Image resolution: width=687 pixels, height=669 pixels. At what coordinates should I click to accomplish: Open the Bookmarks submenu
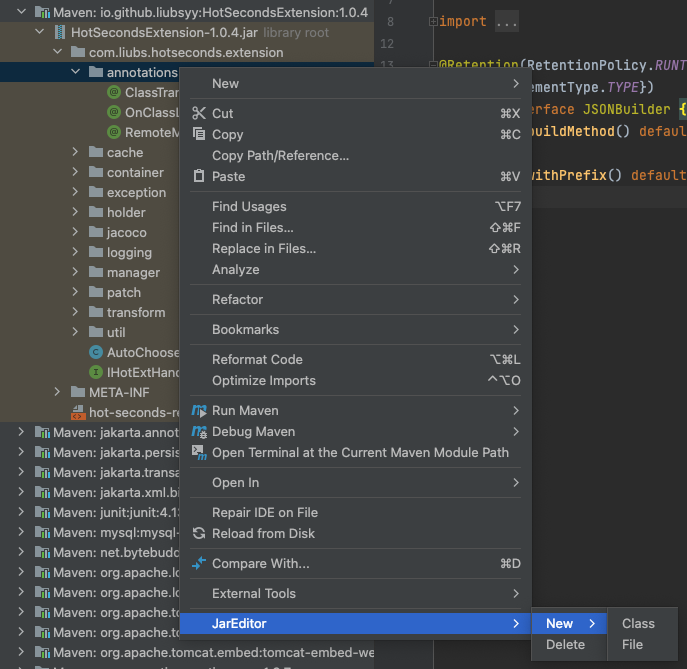click(355, 329)
